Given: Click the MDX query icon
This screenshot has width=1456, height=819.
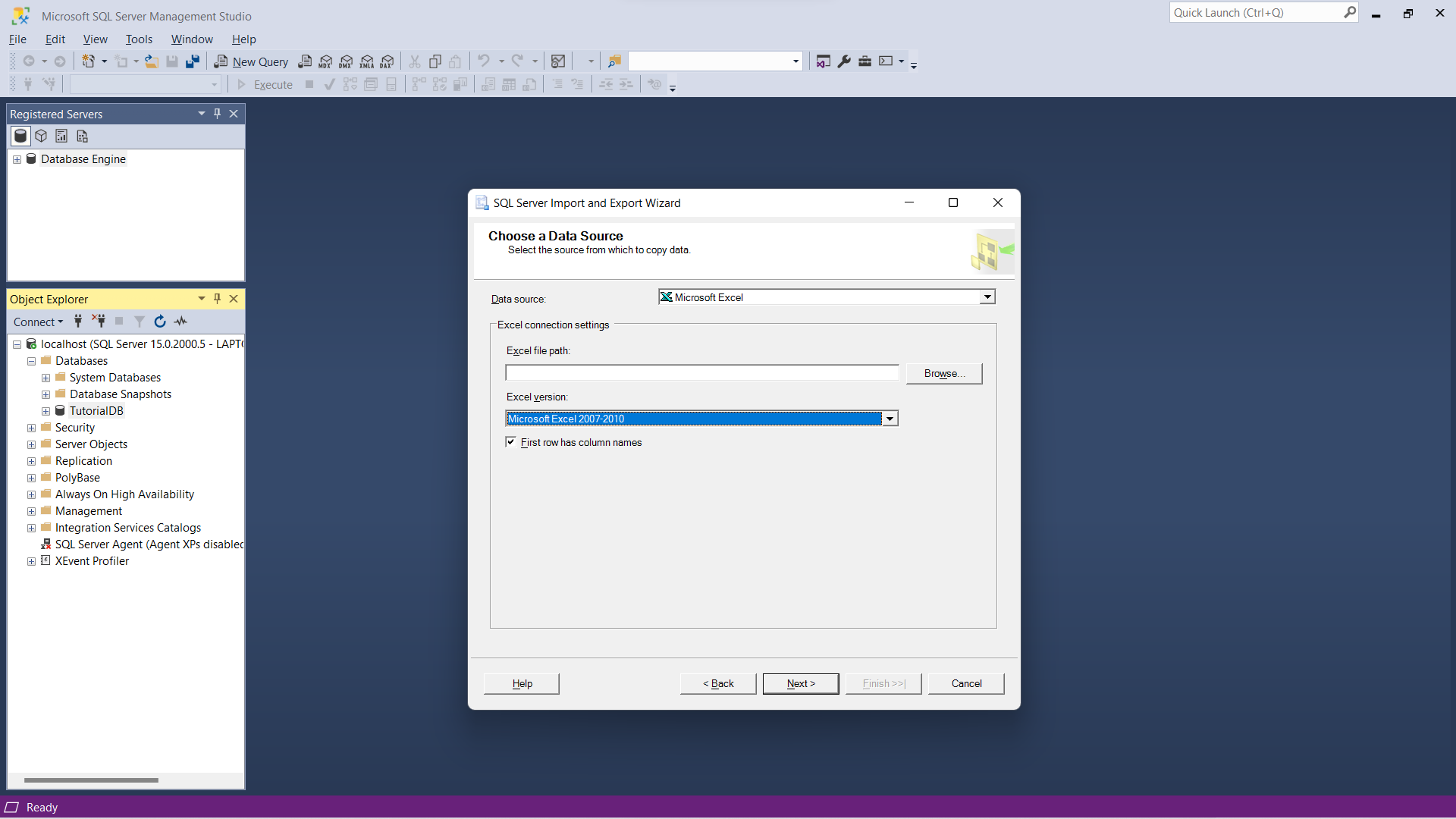Looking at the screenshot, I should (325, 61).
